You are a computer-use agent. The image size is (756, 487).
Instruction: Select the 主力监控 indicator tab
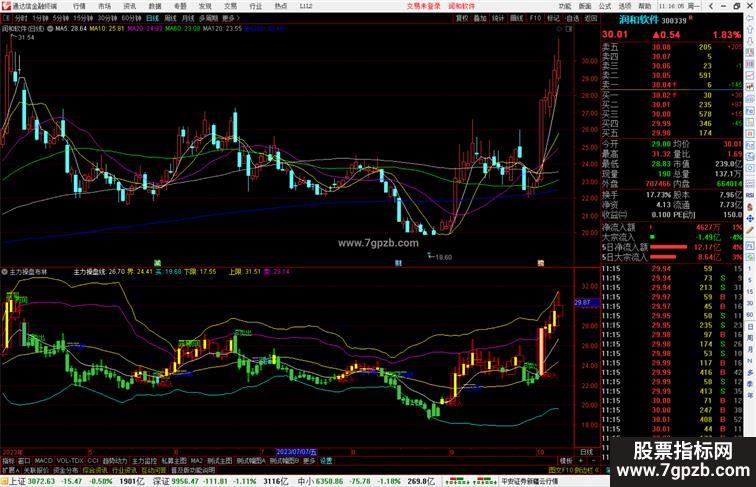144,461
